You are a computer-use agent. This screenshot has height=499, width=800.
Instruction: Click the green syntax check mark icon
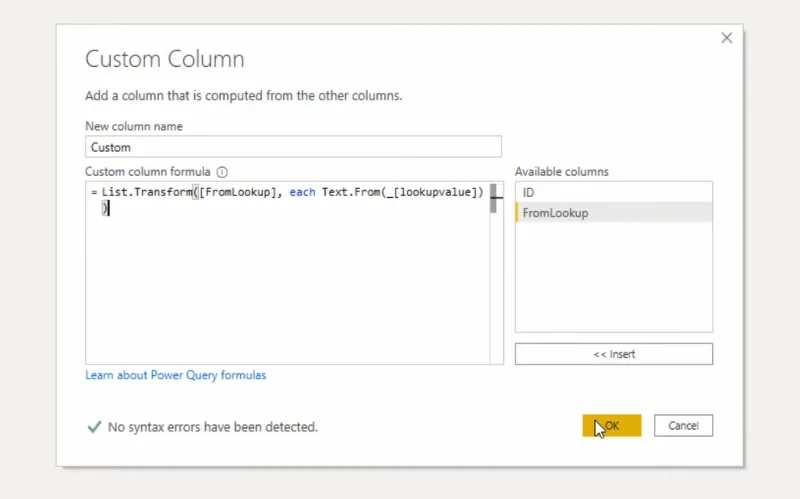coord(94,427)
